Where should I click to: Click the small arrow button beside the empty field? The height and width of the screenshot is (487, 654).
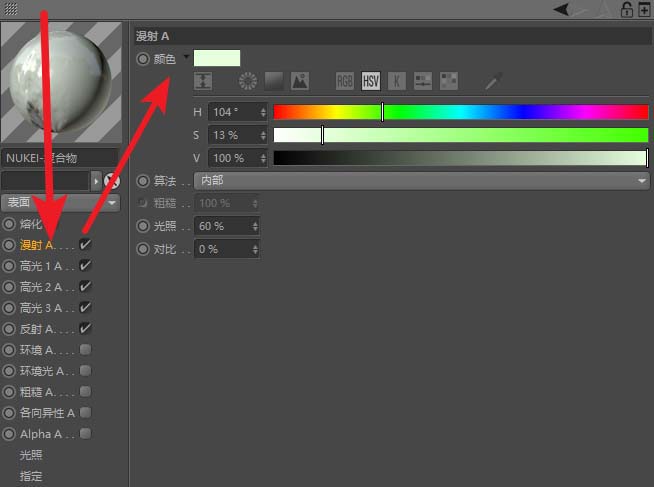click(x=96, y=181)
